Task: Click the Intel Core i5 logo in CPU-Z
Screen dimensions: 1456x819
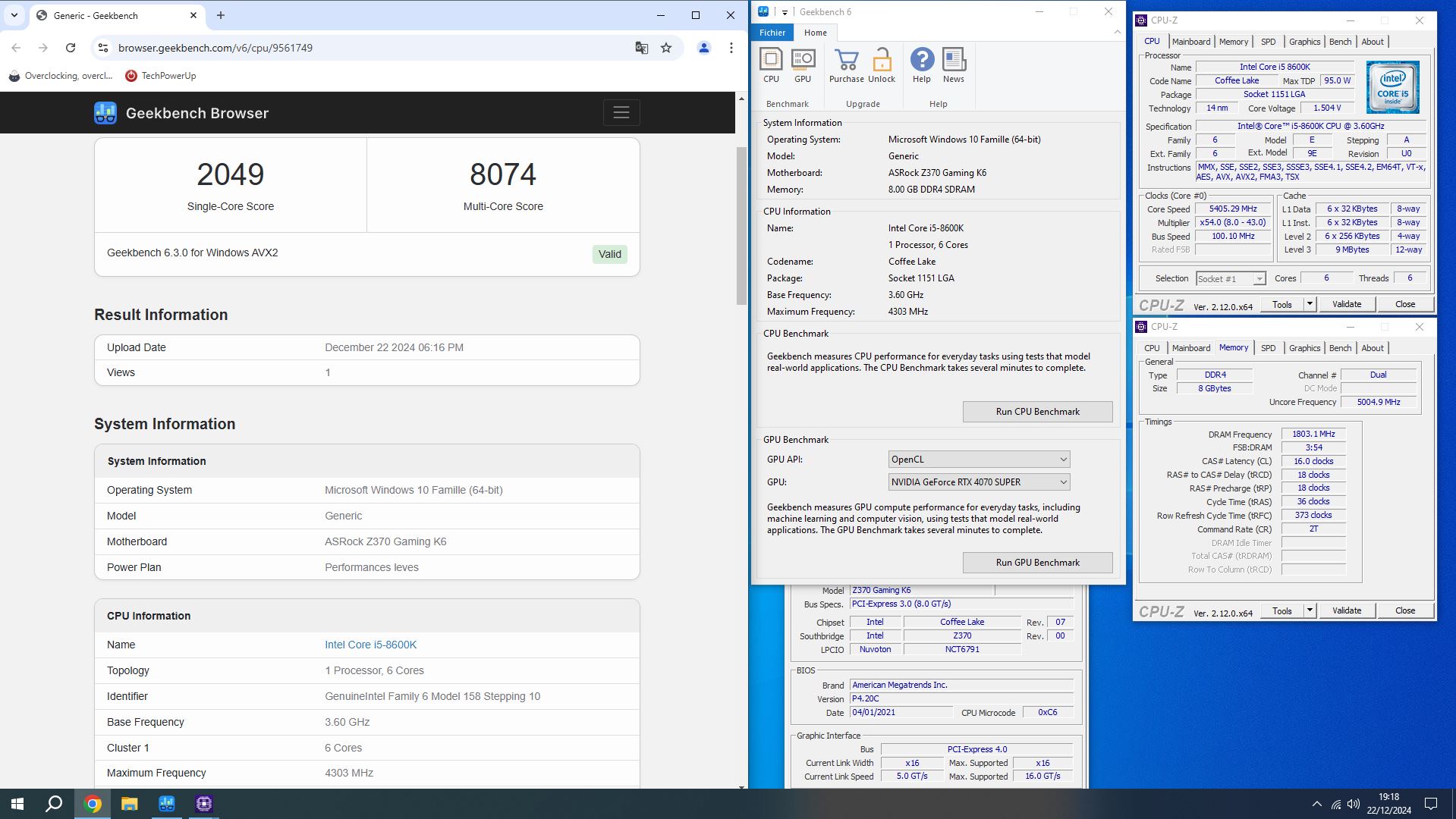Action: point(1392,88)
